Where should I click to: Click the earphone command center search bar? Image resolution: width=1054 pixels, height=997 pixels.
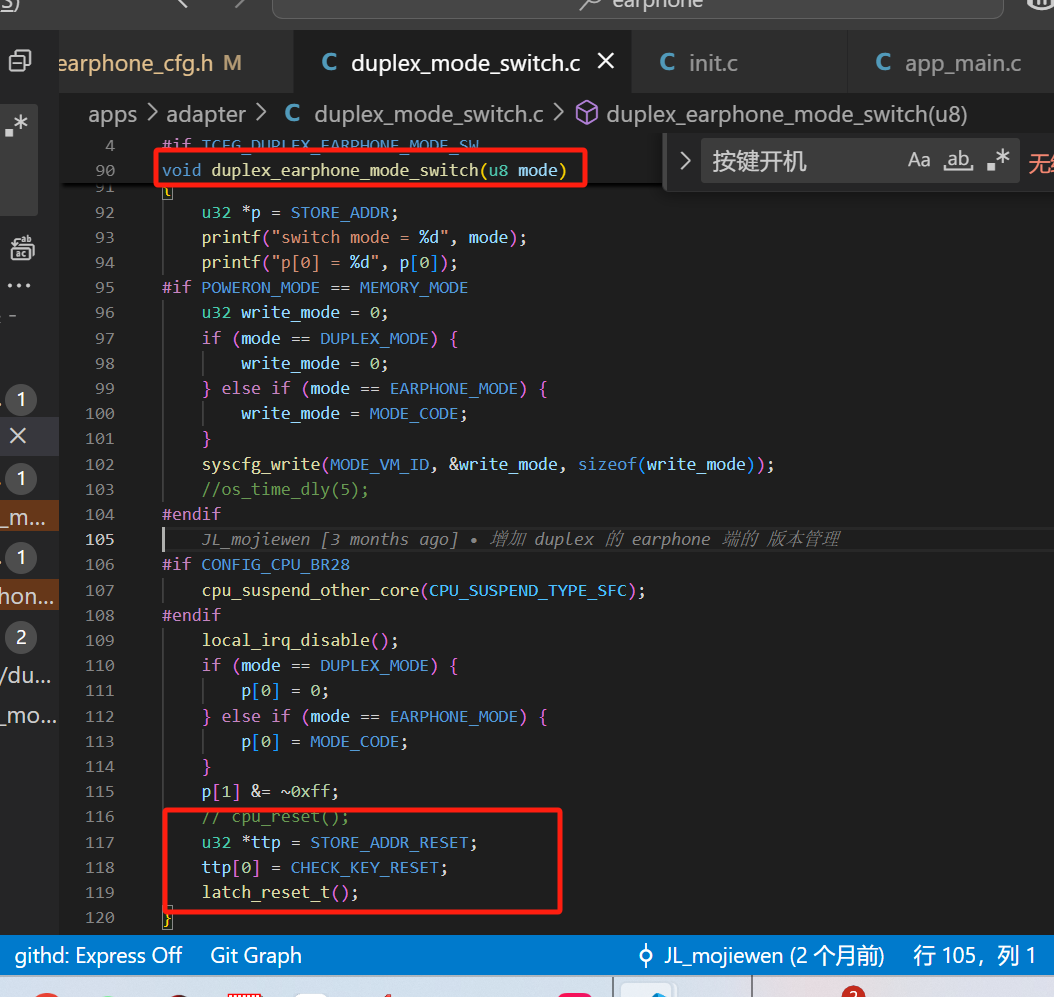pyautogui.click(x=637, y=7)
